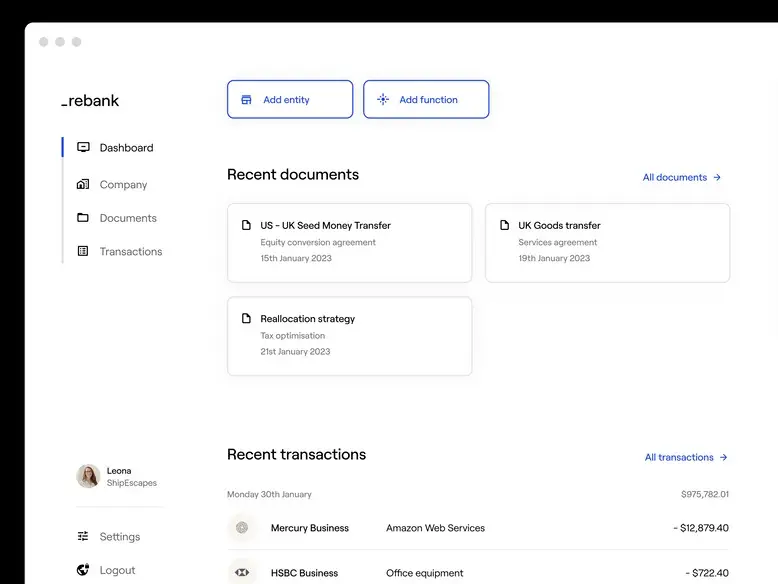Viewport: 778px width, 584px height.
Task: Click the $975,782.01 balance
Action: 705,494
